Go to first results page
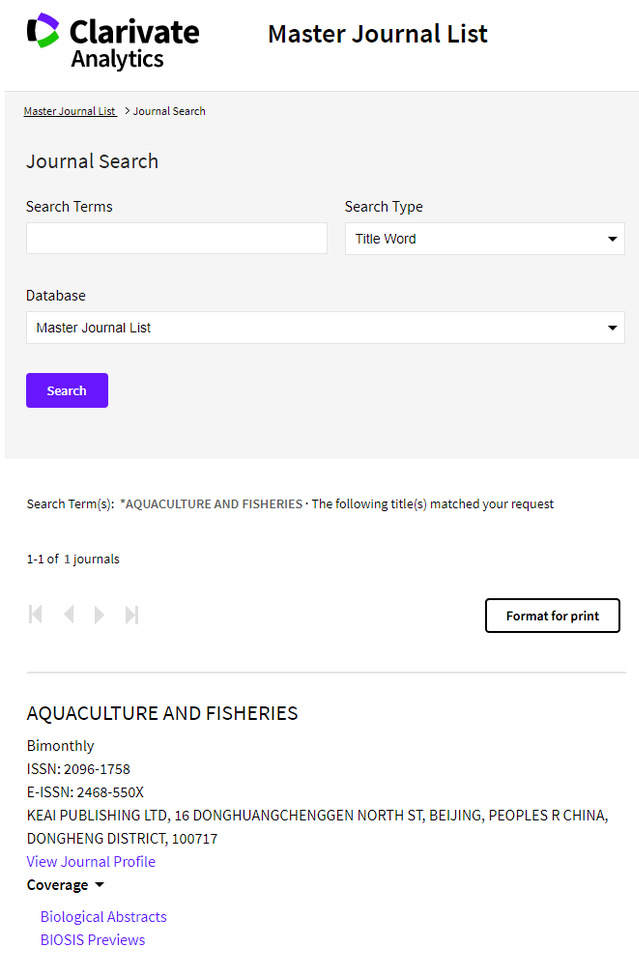The width and height of the screenshot is (639, 976). click(36, 615)
